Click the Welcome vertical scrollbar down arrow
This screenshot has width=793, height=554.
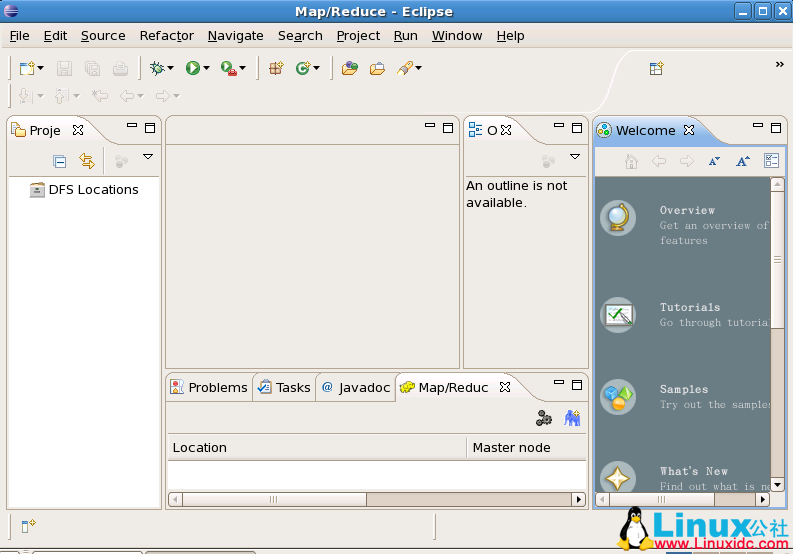(777, 485)
